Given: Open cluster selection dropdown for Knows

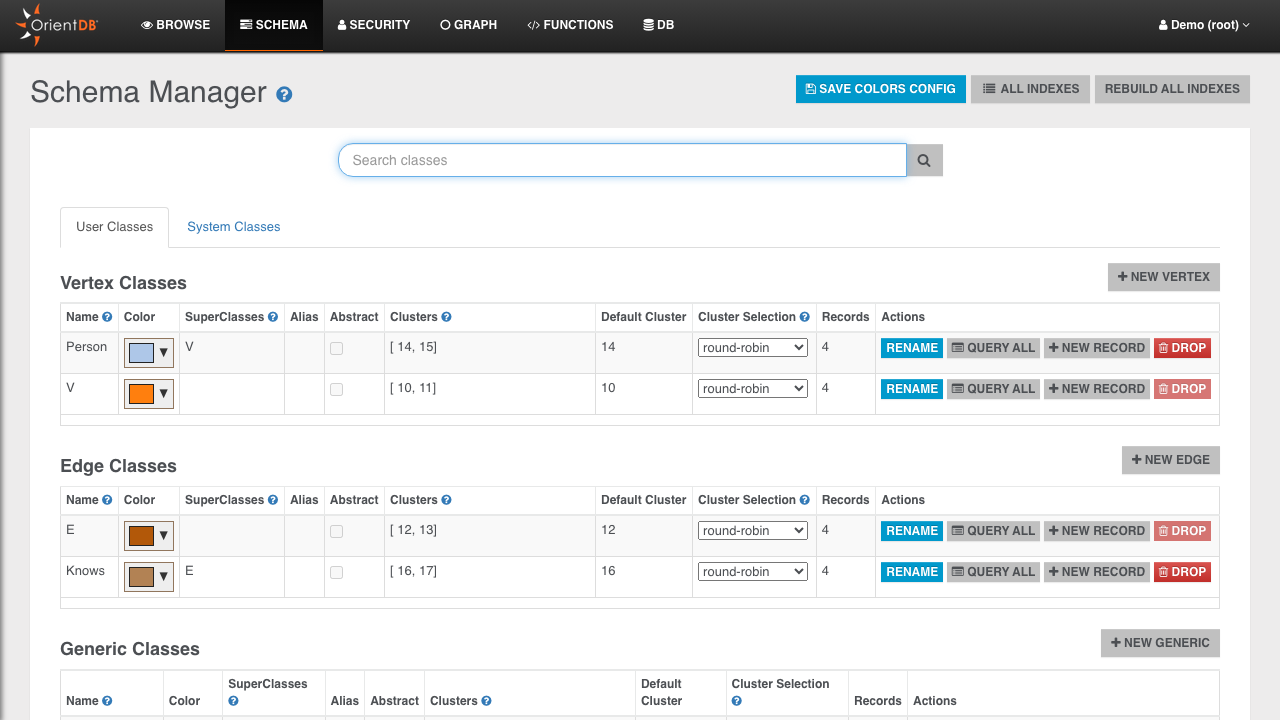Looking at the screenshot, I should click(x=753, y=572).
